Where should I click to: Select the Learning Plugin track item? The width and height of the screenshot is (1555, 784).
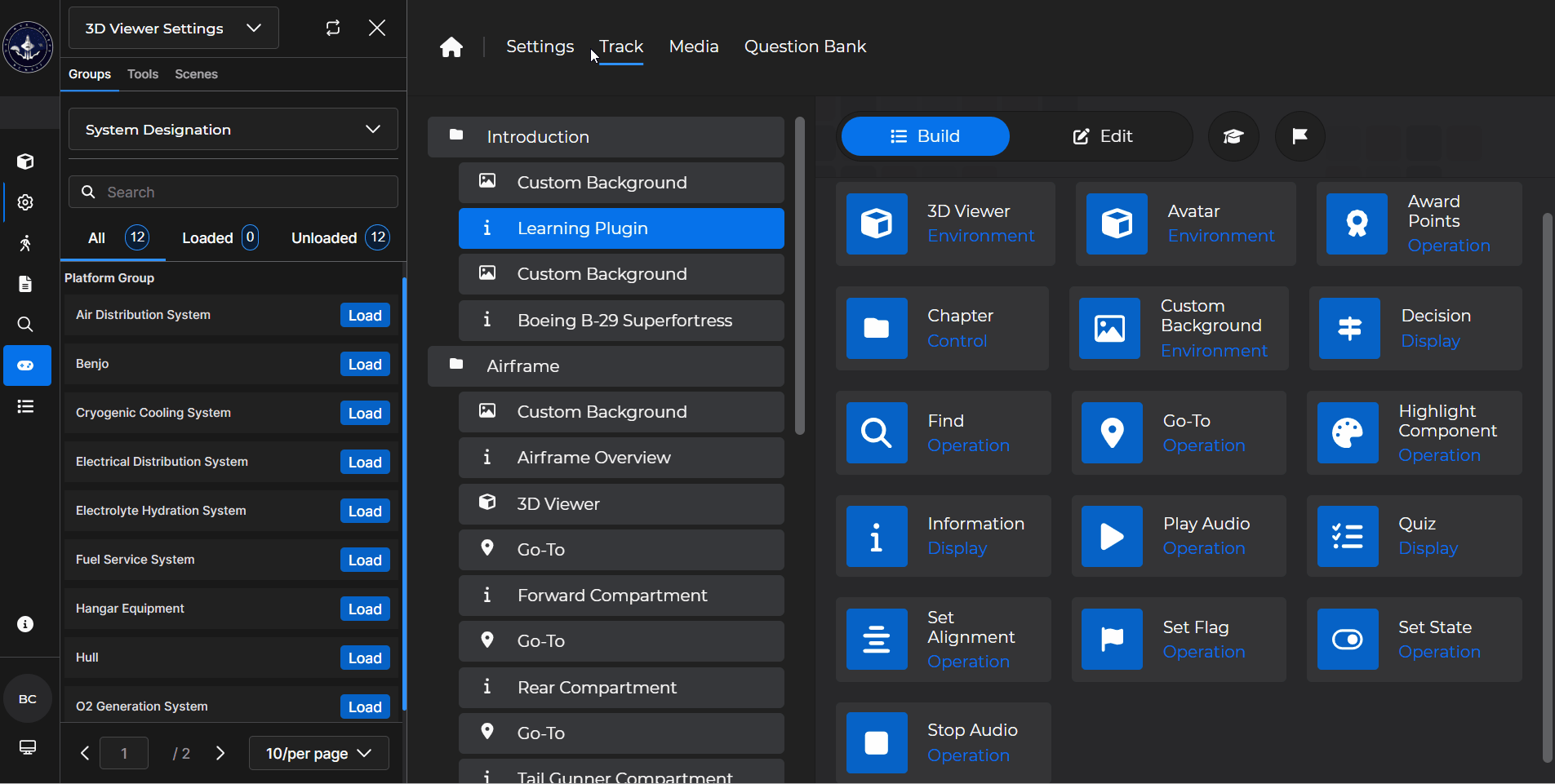[x=621, y=228]
